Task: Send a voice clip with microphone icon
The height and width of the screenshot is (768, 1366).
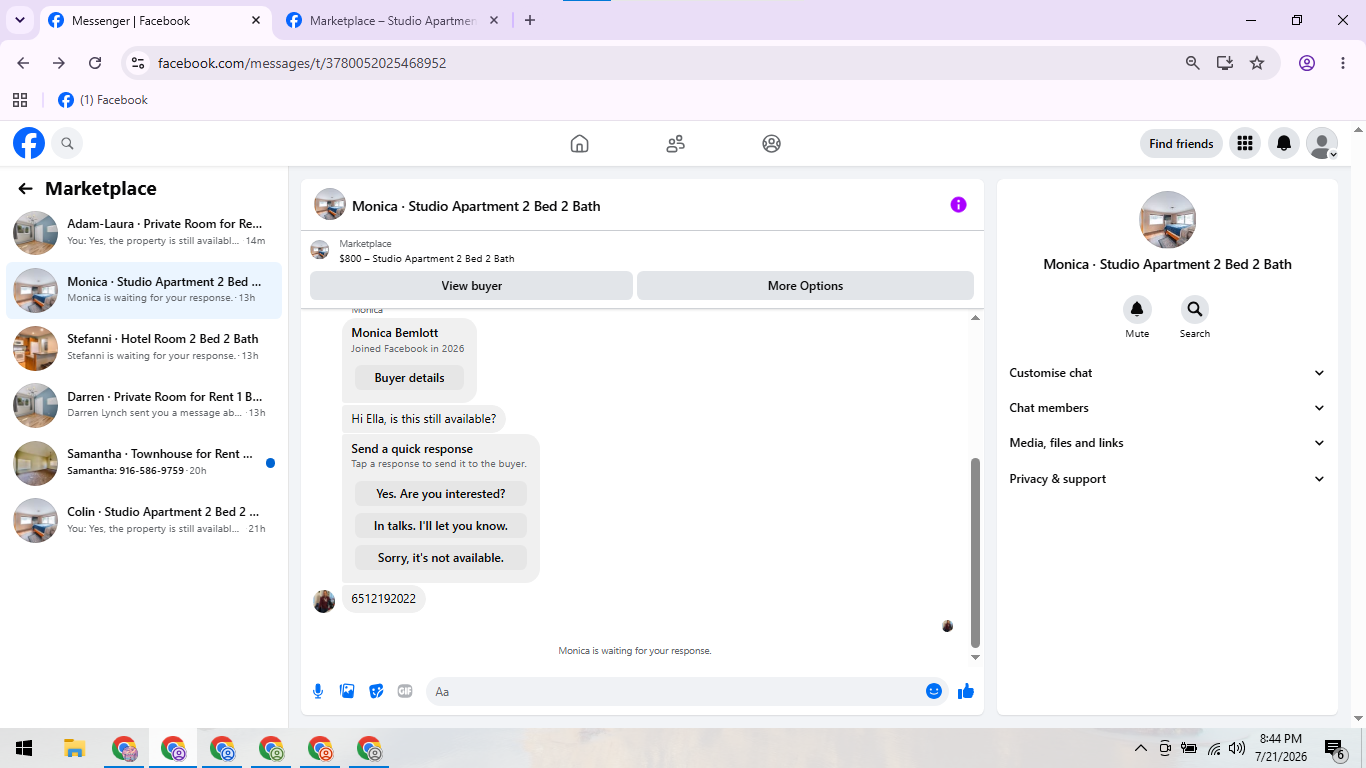Action: point(318,691)
